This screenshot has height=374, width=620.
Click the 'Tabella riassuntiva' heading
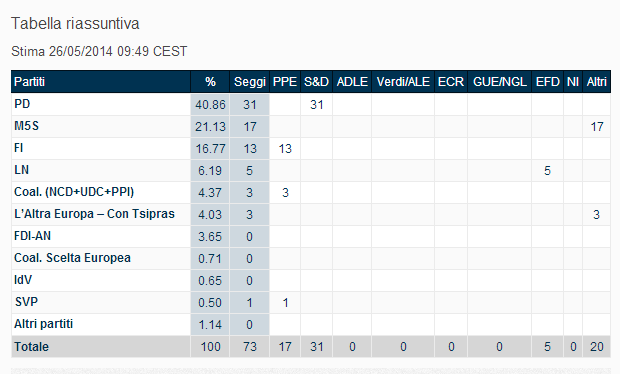75,24
